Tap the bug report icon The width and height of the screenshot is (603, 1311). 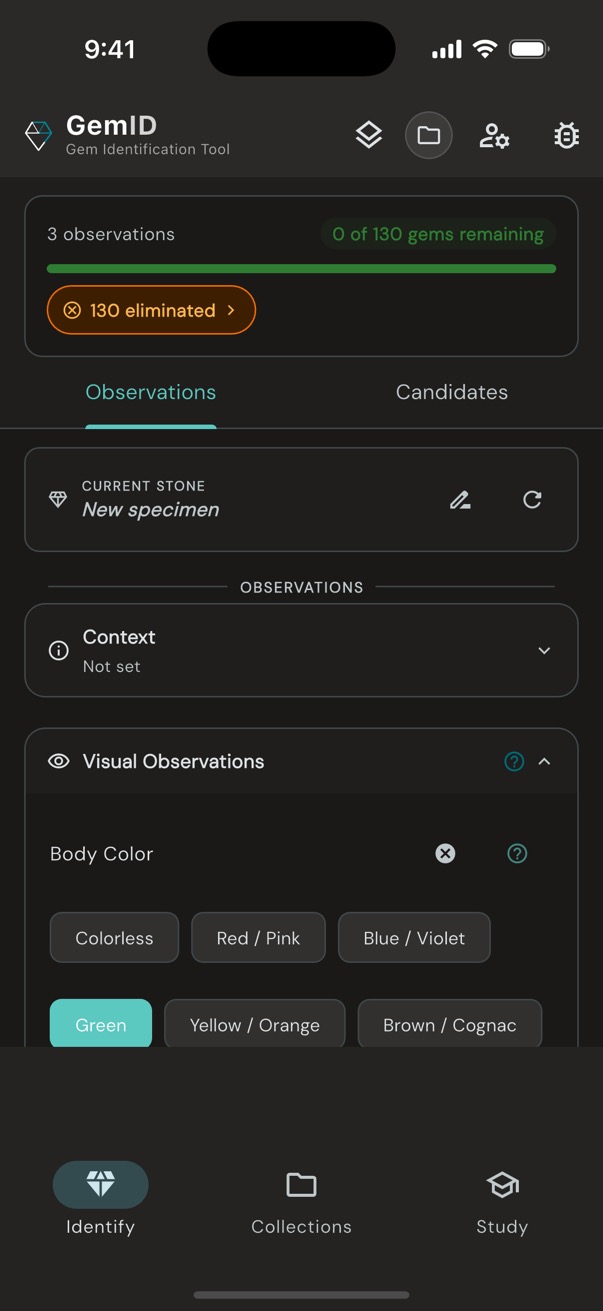coord(566,135)
